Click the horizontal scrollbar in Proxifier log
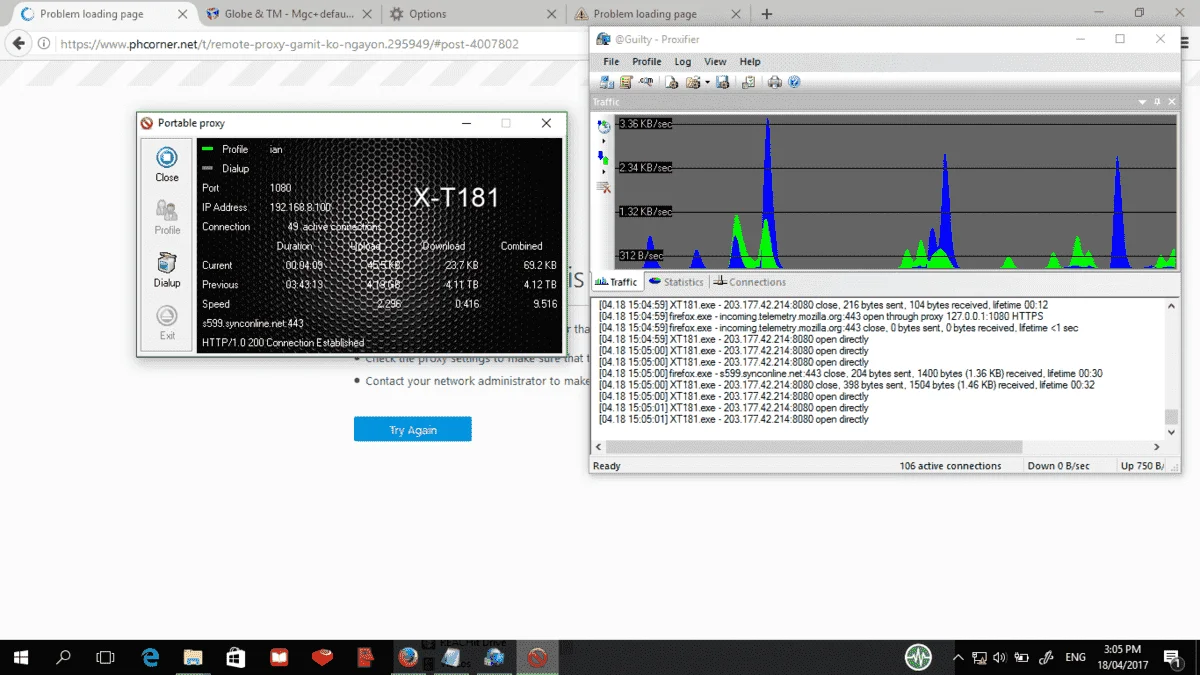1200x675 pixels. pos(813,447)
